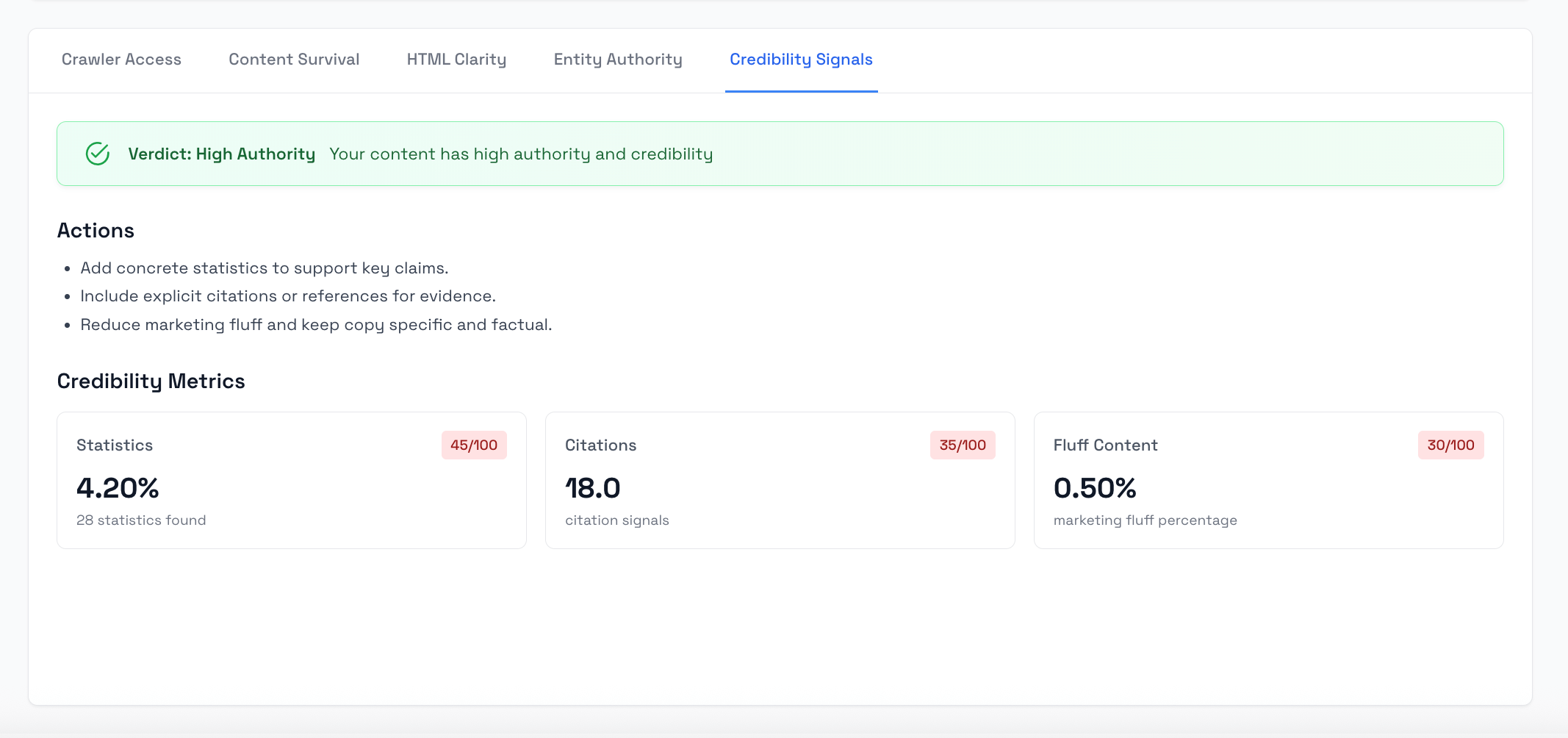Click the 'Reduce marketing fluff' action item

[316, 325]
